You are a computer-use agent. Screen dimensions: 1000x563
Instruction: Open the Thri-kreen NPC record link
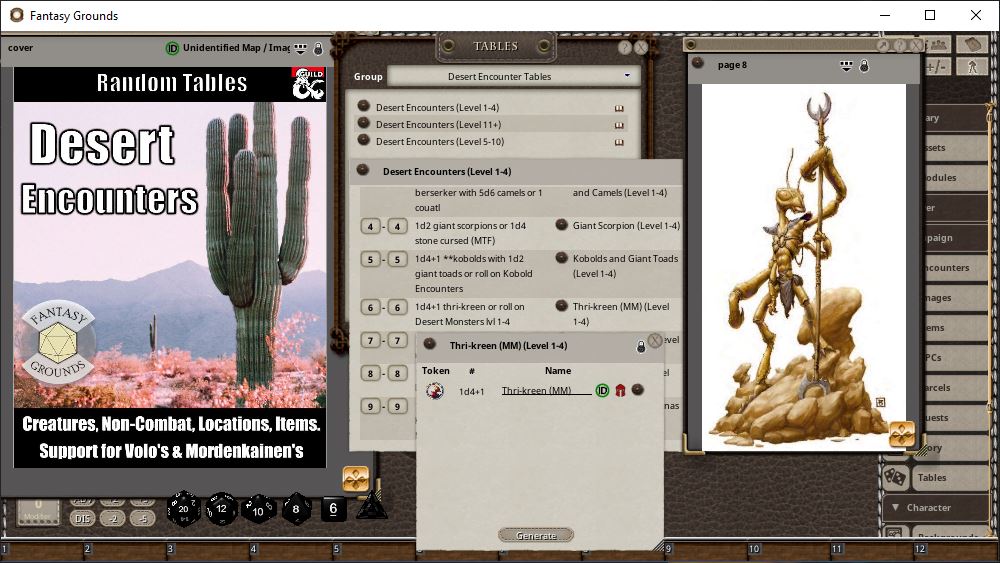pyautogui.click(x=637, y=389)
